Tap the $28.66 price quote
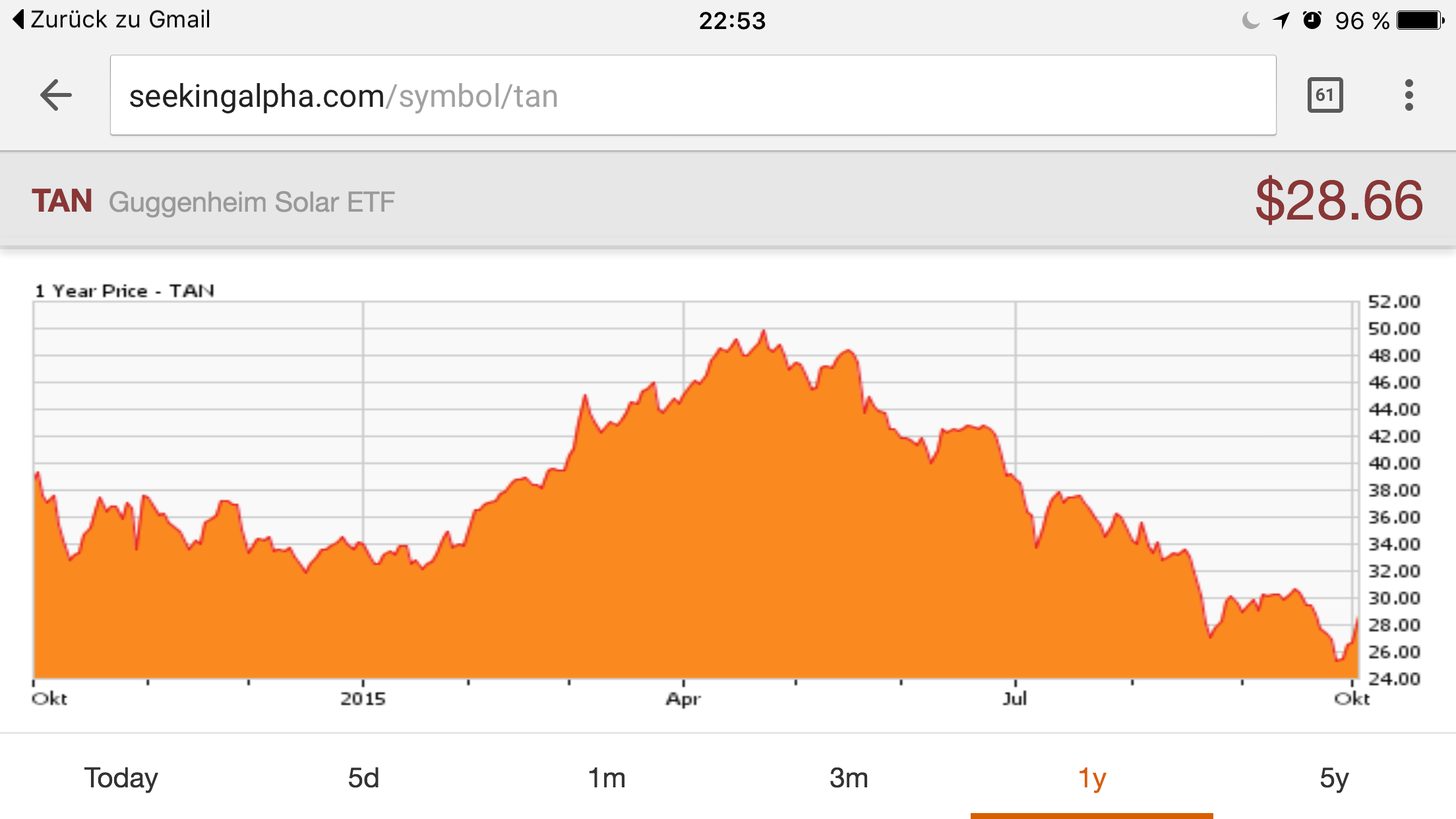 [1339, 200]
